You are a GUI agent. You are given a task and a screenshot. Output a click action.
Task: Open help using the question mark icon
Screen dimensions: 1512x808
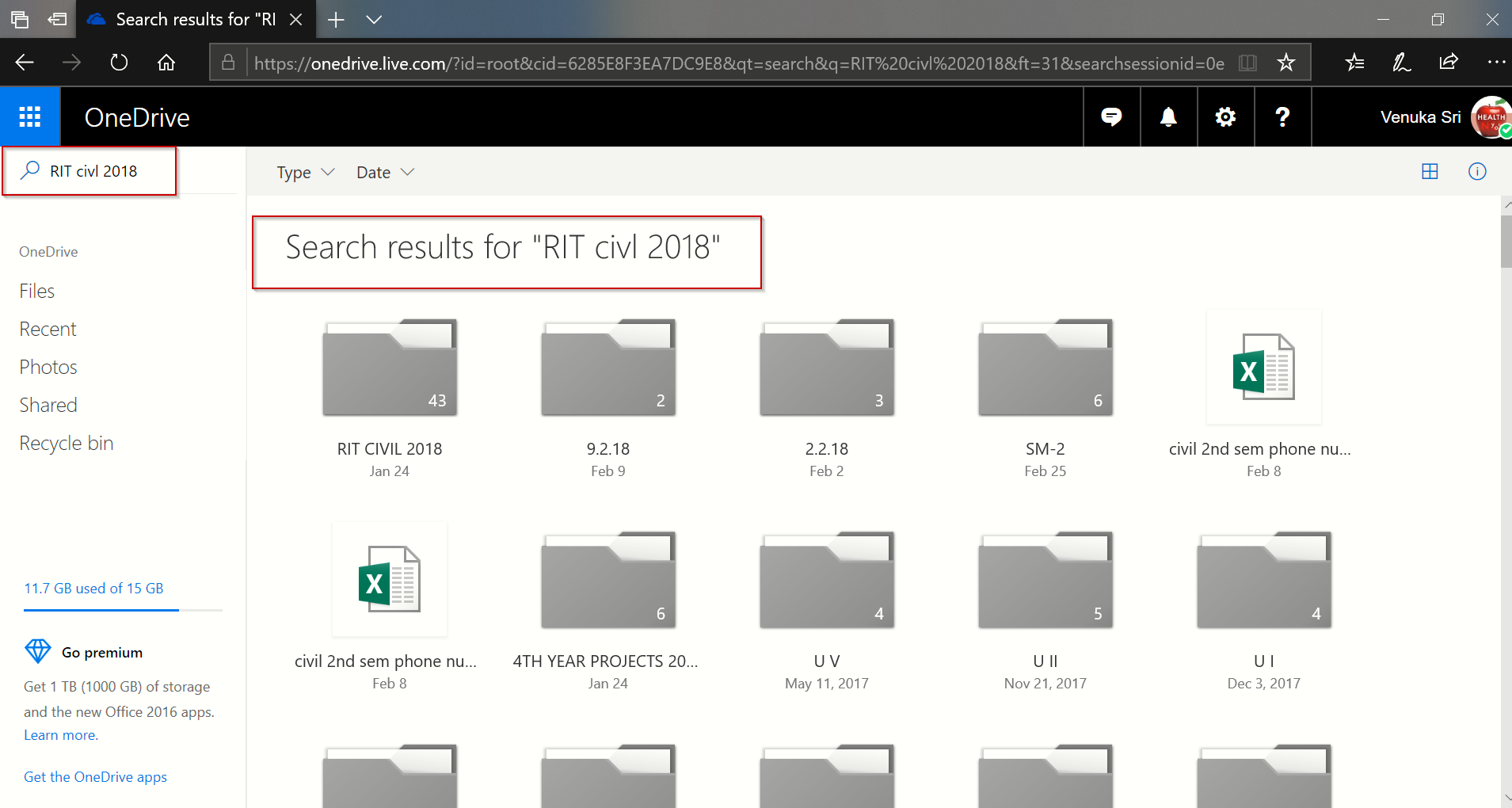[x=1282, y=116]
